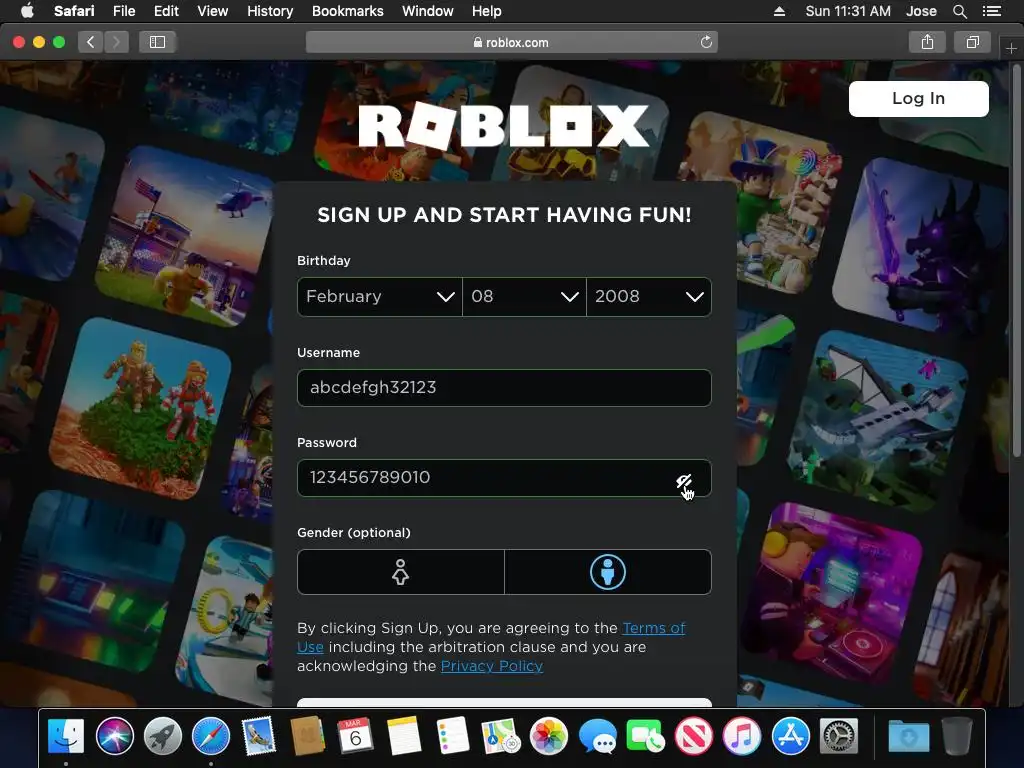Image resolution: width=1024 pixels, height=768 pixels.
Task: Open the birthday month dropdown
Action: pos(380,296)
